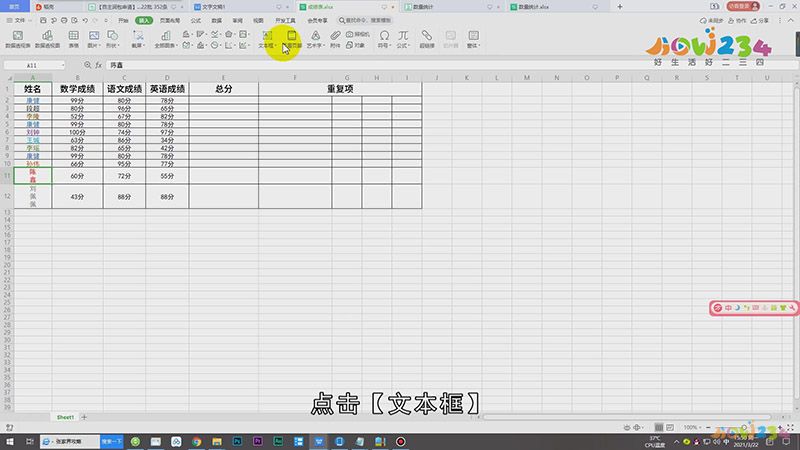Screen dimensions: 800x450
Task: Select the 100分 math score cell
Action: coord(78,132)
